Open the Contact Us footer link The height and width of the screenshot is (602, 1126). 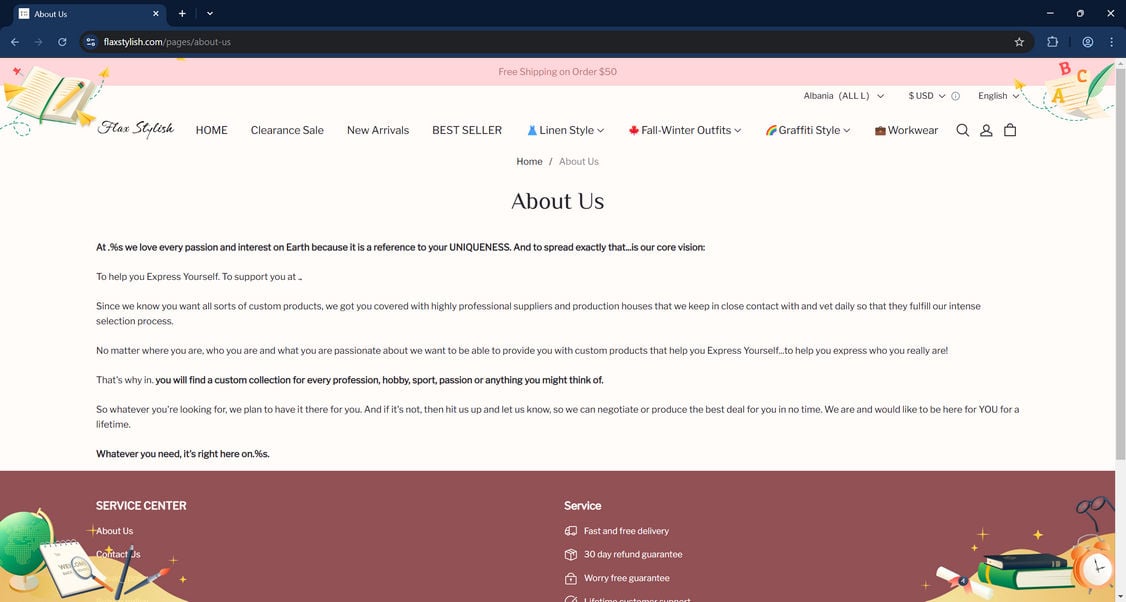click(x=118, y=555)
